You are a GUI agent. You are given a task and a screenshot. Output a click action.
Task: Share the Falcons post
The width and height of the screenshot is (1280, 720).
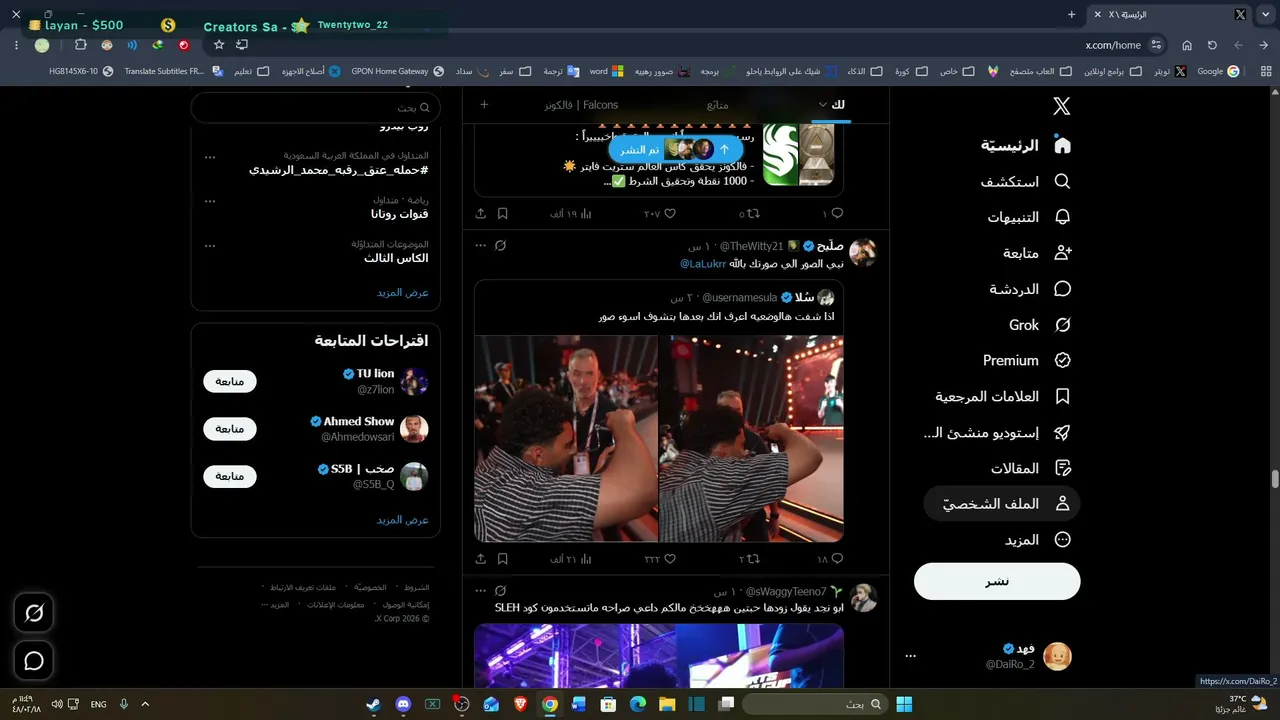pyautogui.click(x=481, y=214)
